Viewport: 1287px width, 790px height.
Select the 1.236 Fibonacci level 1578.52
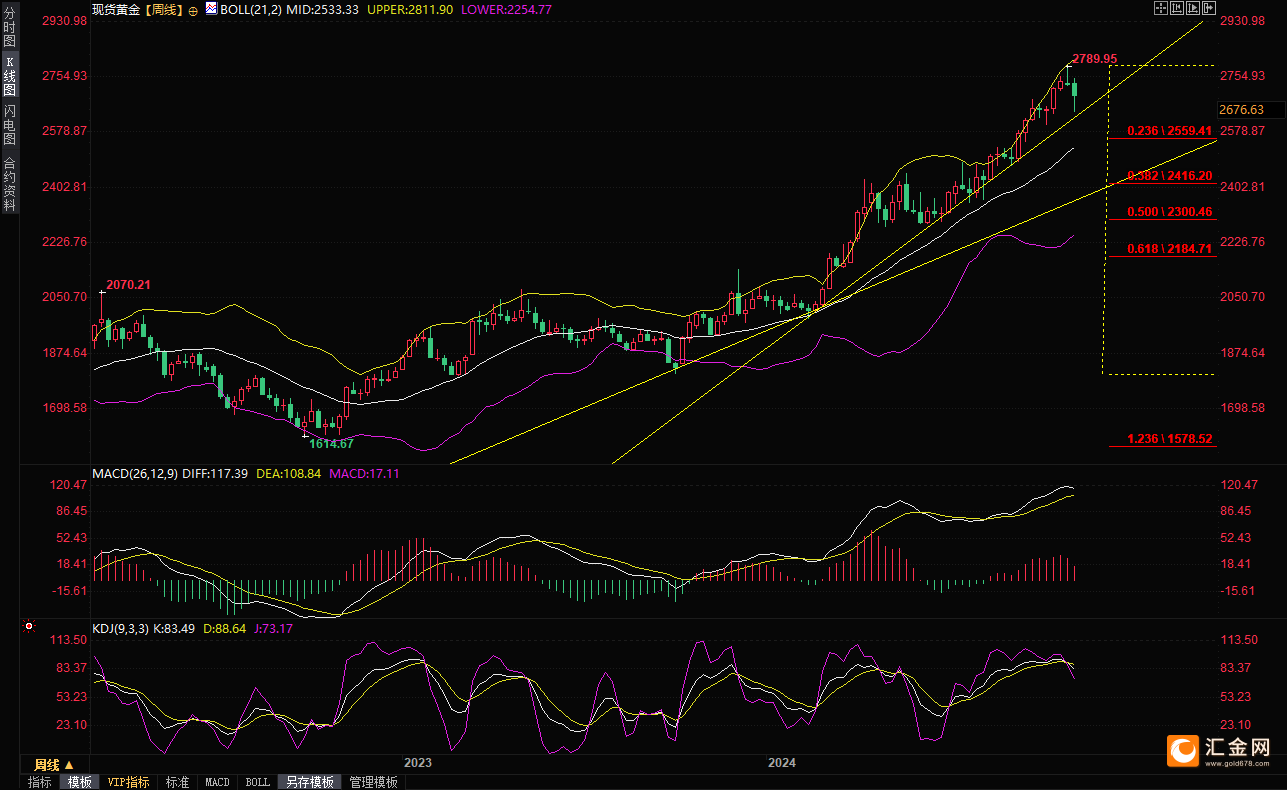click(x=1169, y=439)
